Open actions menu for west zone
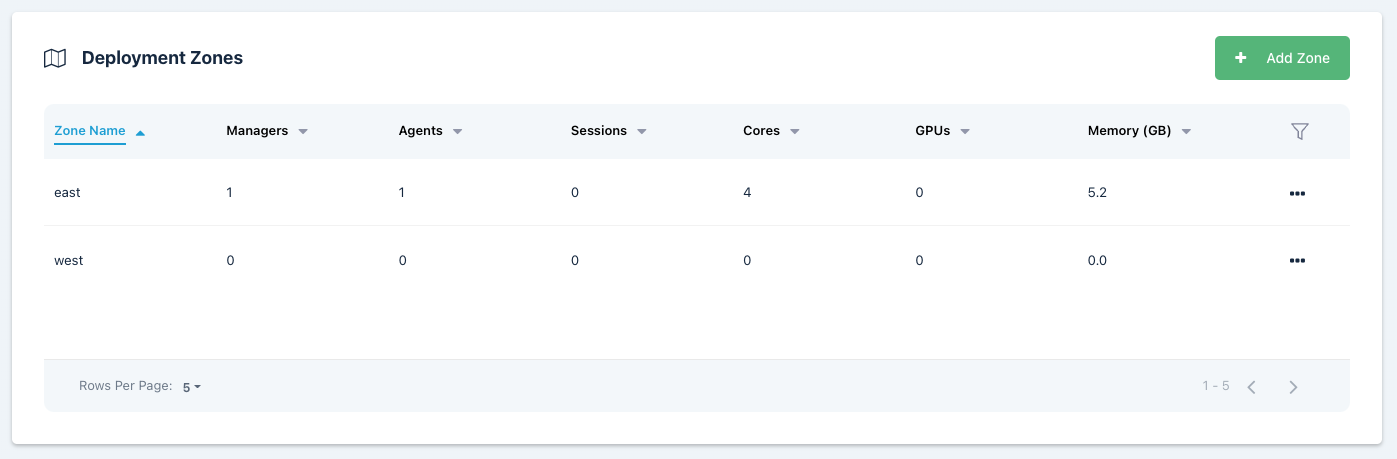Viewport: 1397px width, 459px height. pyautogui.click(x=1297, y=261)
